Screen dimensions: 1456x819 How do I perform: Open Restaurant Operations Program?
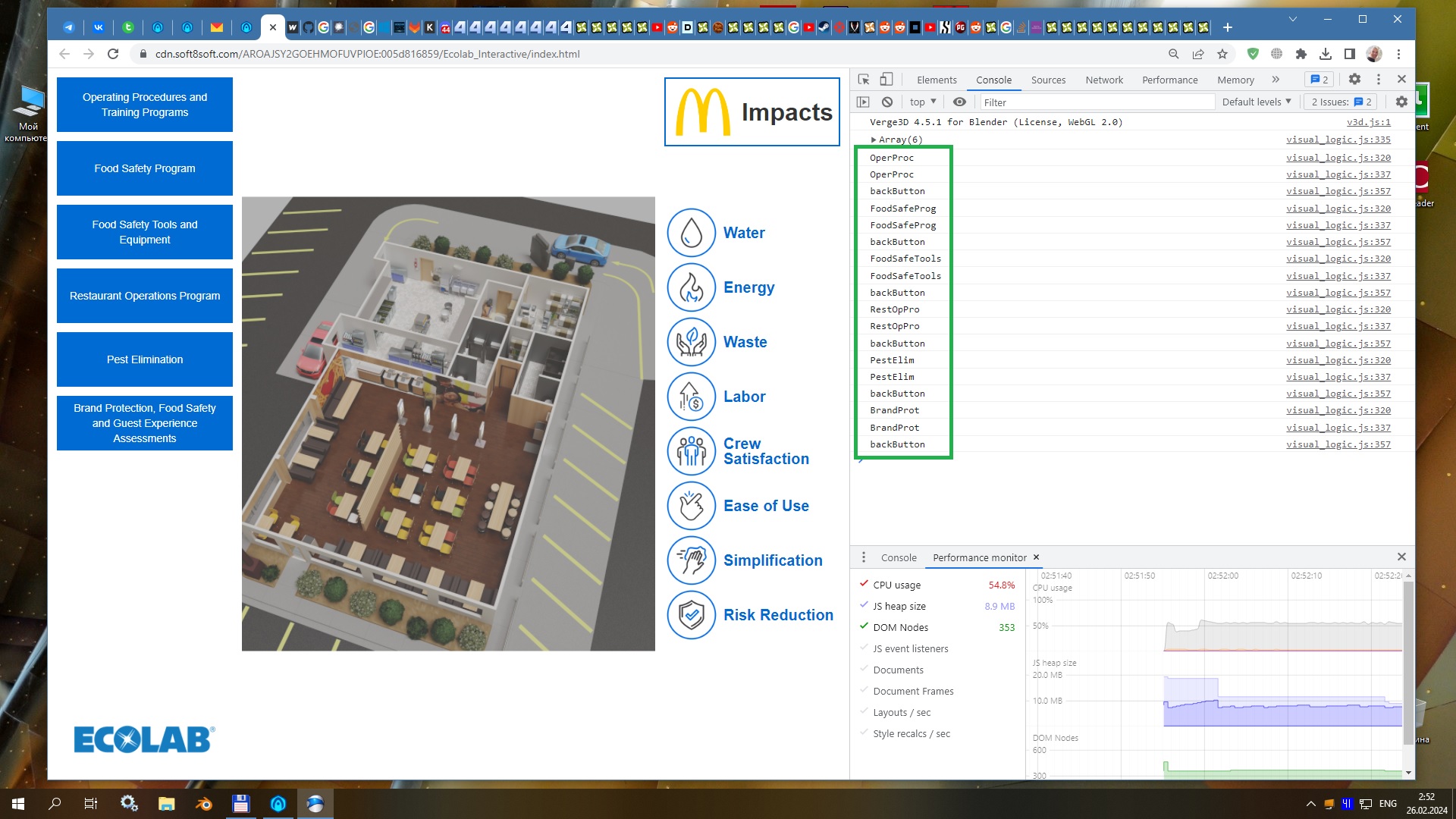[145, 296]
